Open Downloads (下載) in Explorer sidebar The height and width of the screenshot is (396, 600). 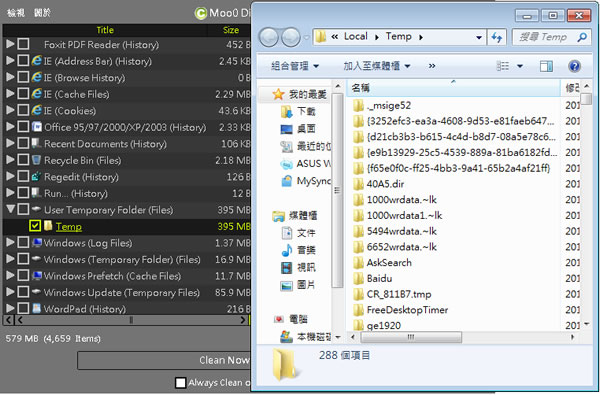pos(298,111)
